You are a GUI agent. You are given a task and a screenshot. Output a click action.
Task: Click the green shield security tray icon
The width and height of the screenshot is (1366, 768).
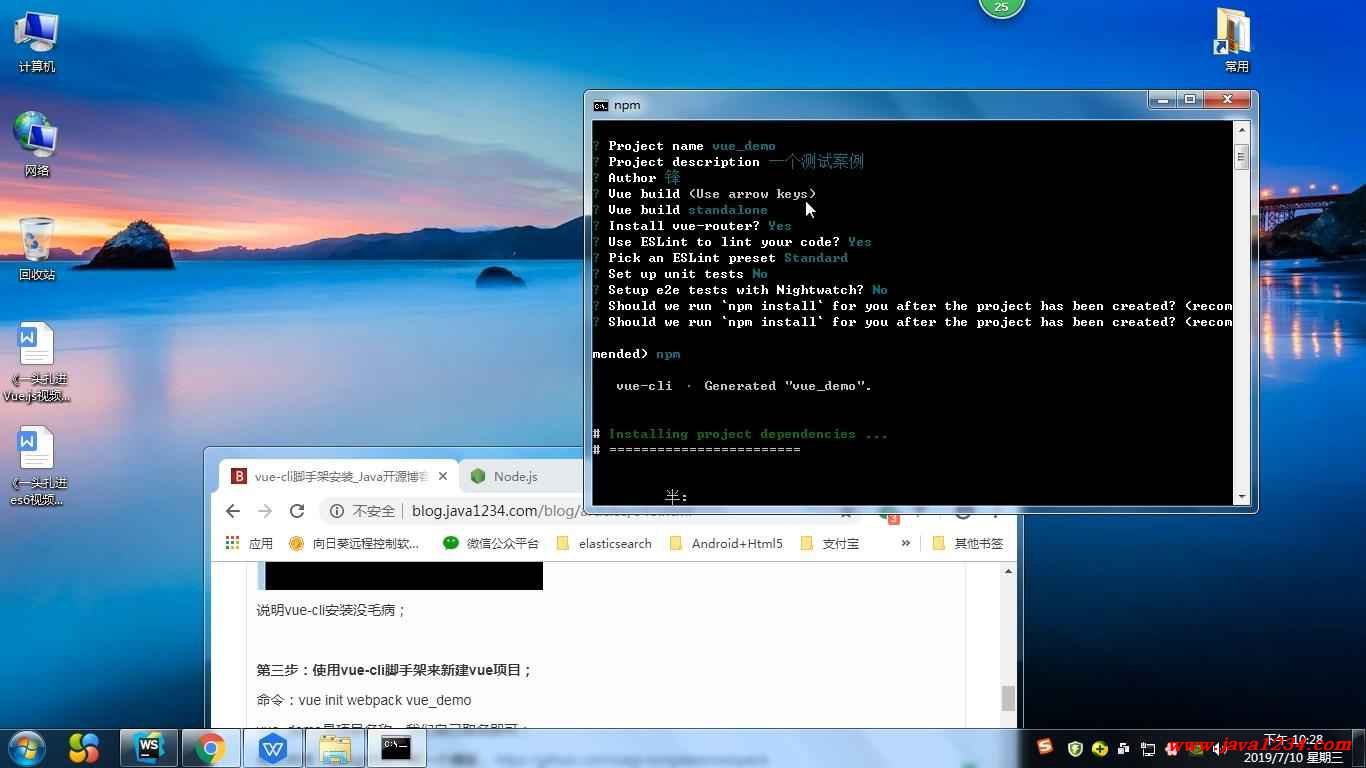coord(1075,748)
